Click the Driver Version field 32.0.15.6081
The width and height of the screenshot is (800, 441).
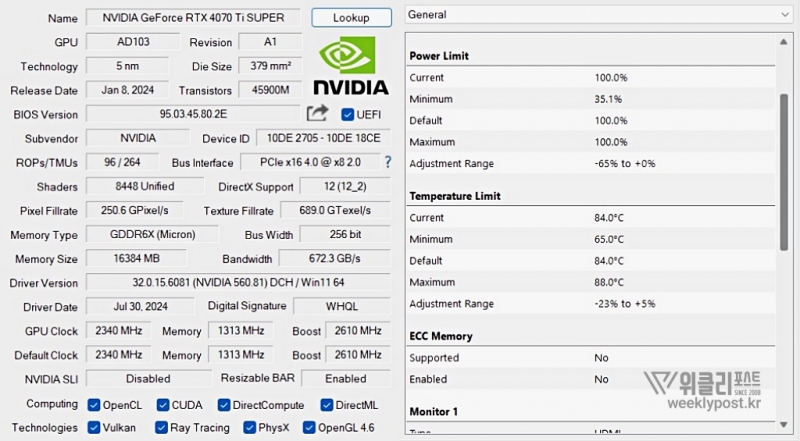tap(238, 282)
